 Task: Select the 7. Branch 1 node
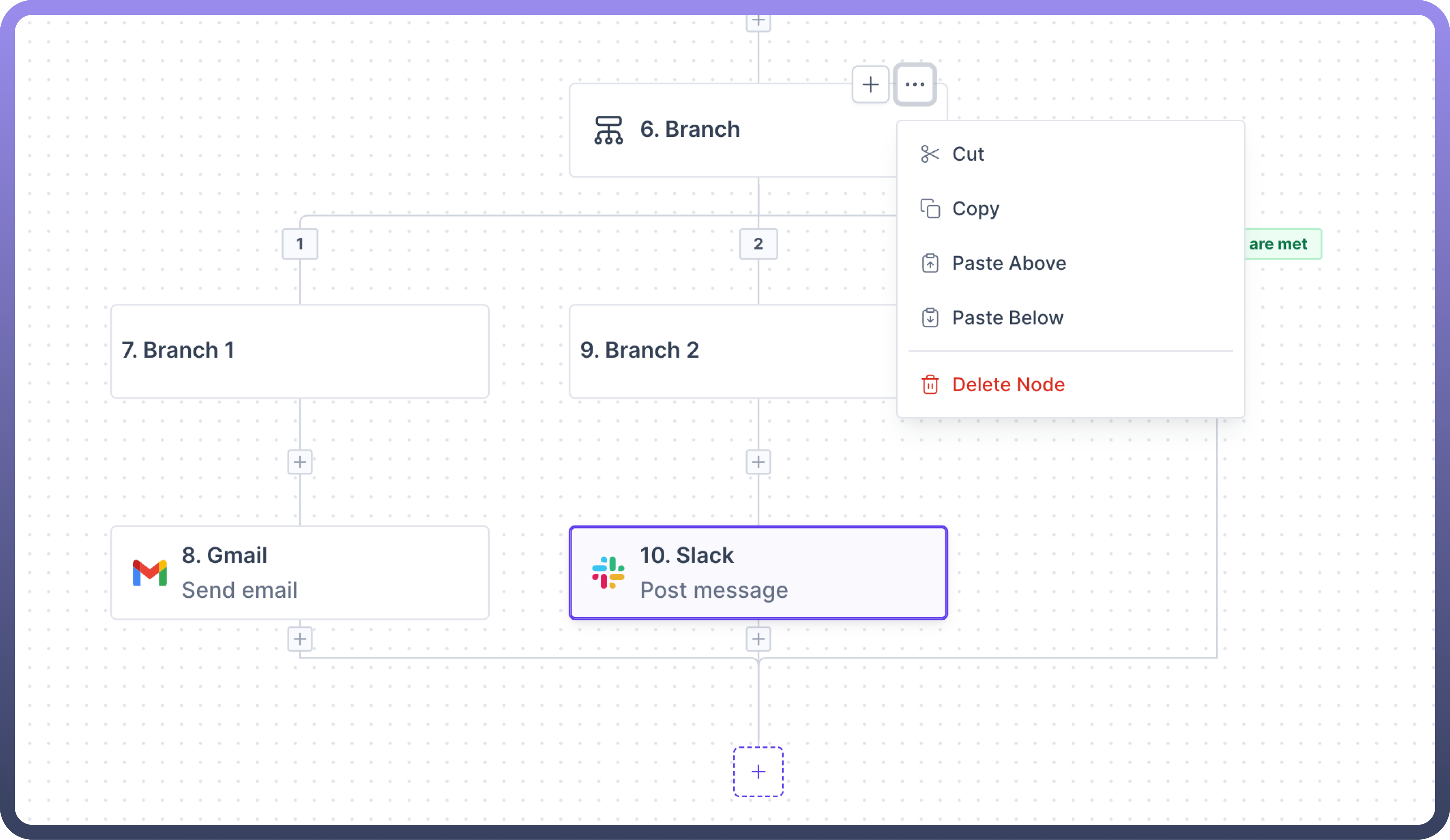click(x=300, y=351)
